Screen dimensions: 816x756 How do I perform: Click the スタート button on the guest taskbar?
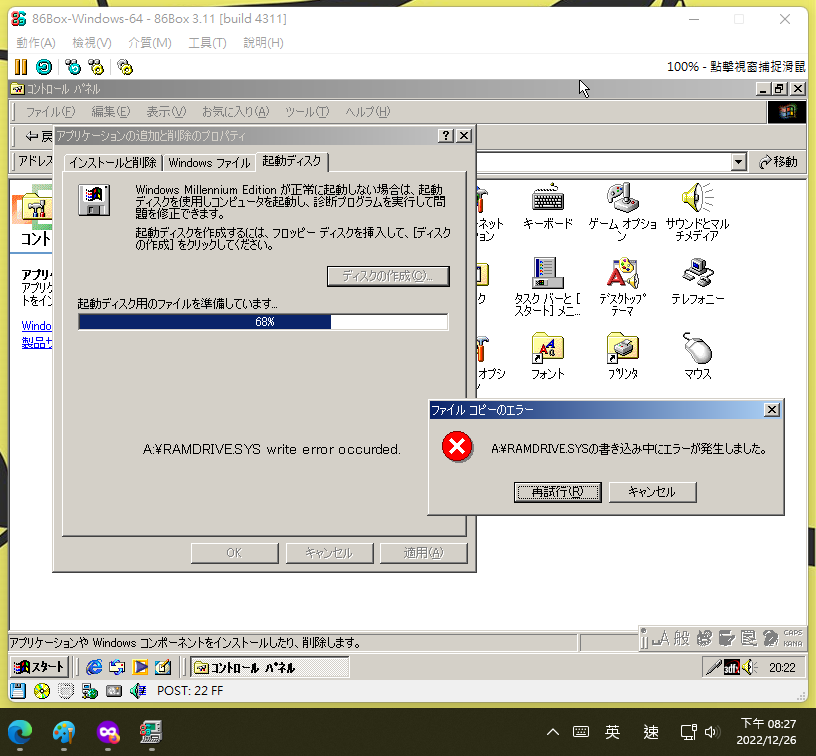[38, 666]
